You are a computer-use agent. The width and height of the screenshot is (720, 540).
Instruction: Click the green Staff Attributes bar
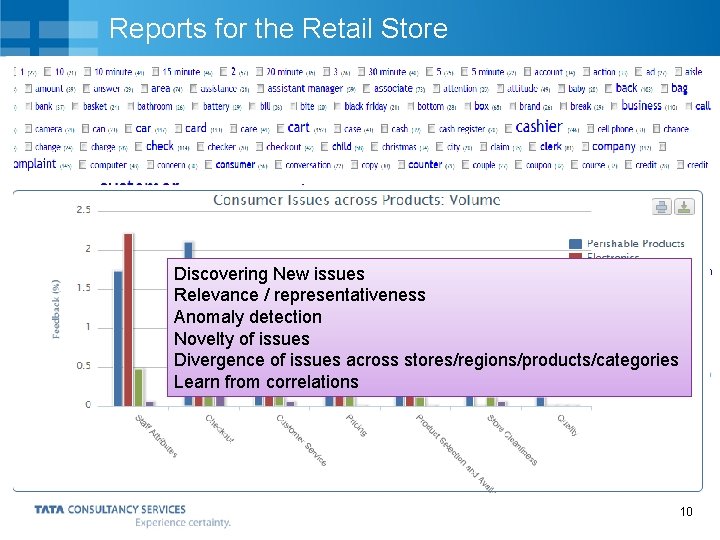pyautogui.click(x=138, y=387)
